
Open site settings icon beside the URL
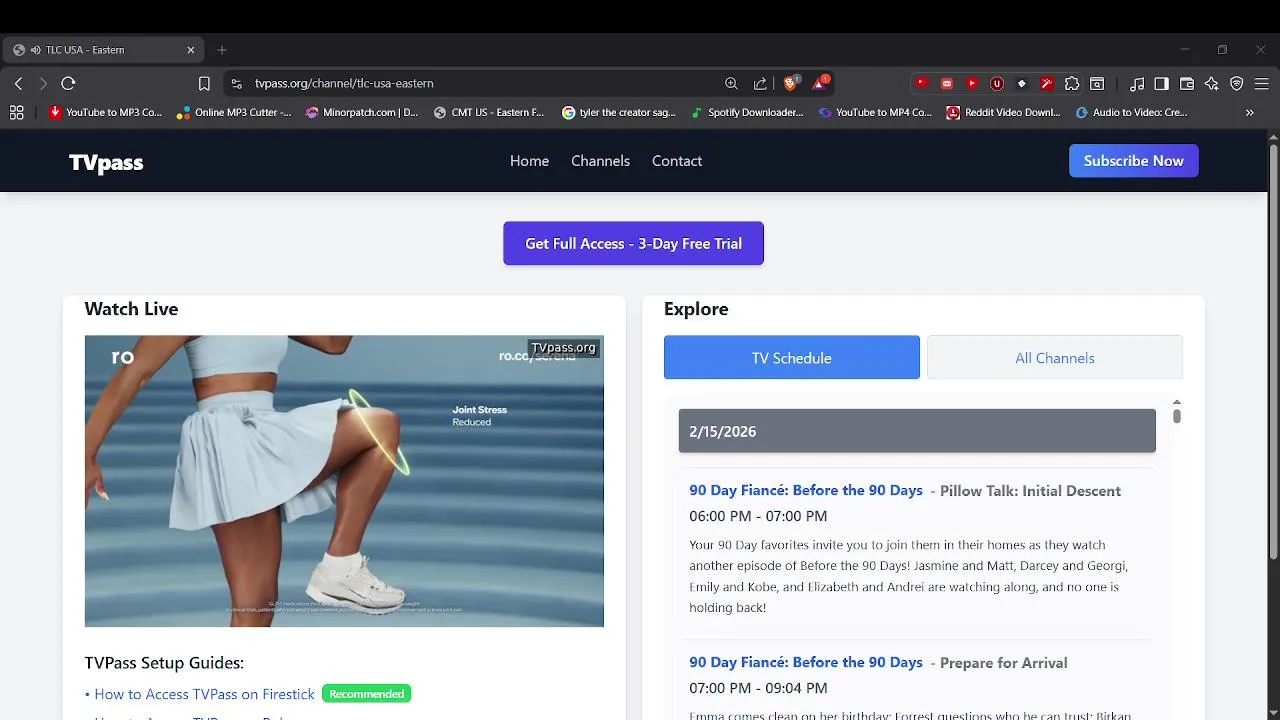[236, 84]
